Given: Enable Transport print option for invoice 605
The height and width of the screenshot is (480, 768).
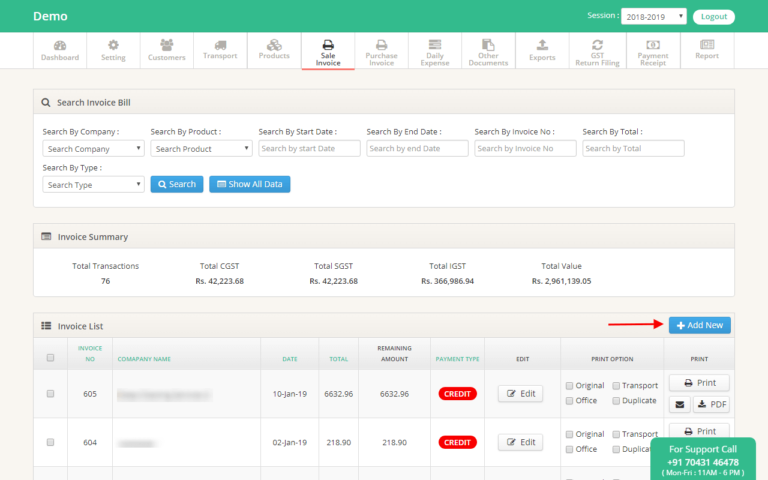Looking at the screenshot, I should (x=615, y=386).
